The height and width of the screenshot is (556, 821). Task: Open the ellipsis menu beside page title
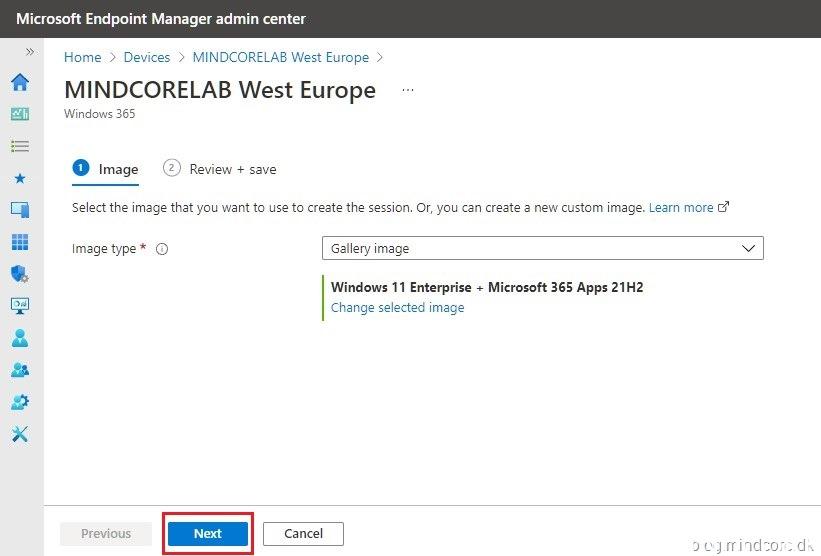408,90
